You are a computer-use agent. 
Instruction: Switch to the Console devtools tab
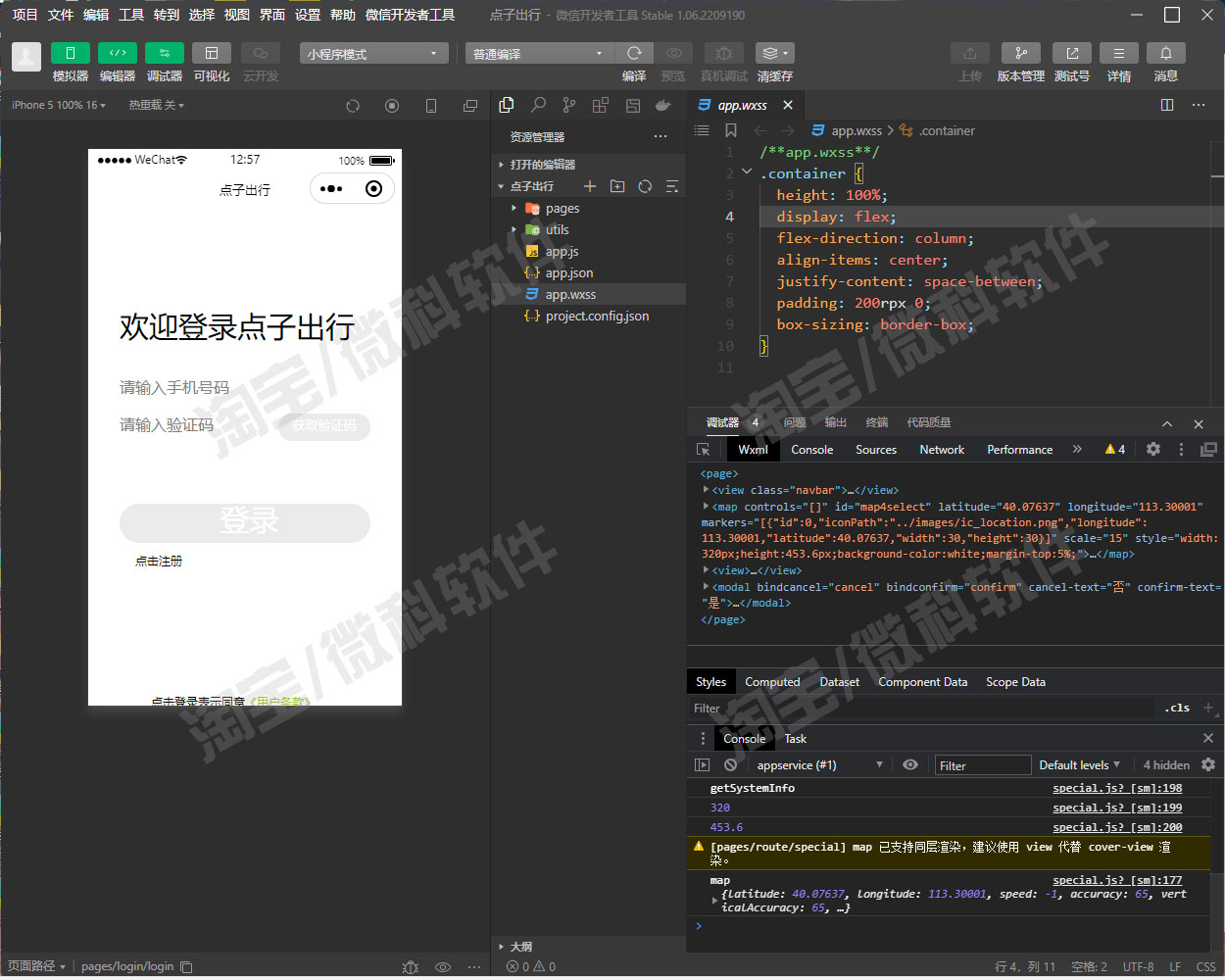812,450
